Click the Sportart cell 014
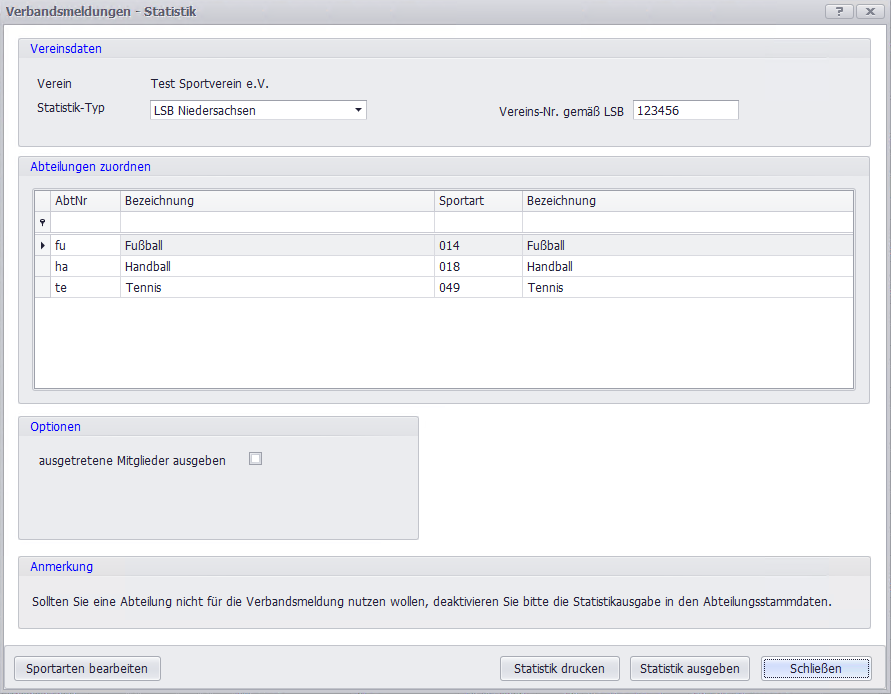The image size is (891, 694). 477,245
